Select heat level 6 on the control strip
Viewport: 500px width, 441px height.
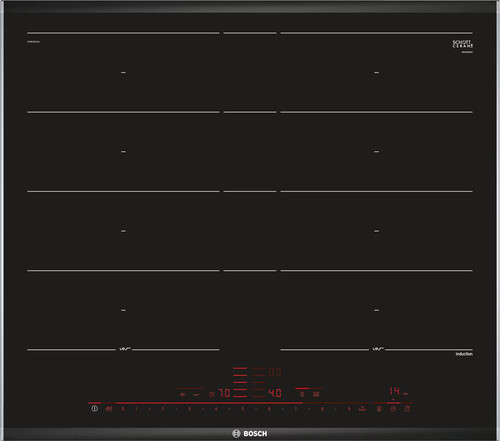pos(269,409)
